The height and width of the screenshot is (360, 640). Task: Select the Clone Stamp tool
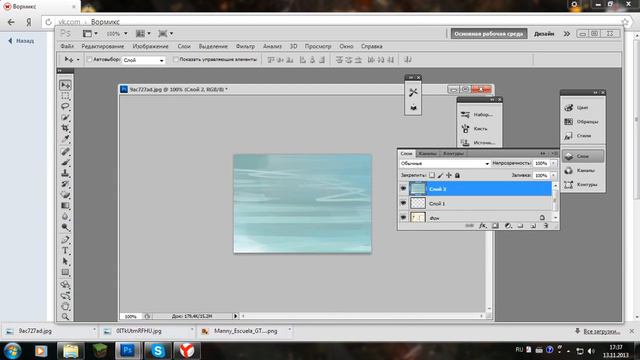coord(65,173)
